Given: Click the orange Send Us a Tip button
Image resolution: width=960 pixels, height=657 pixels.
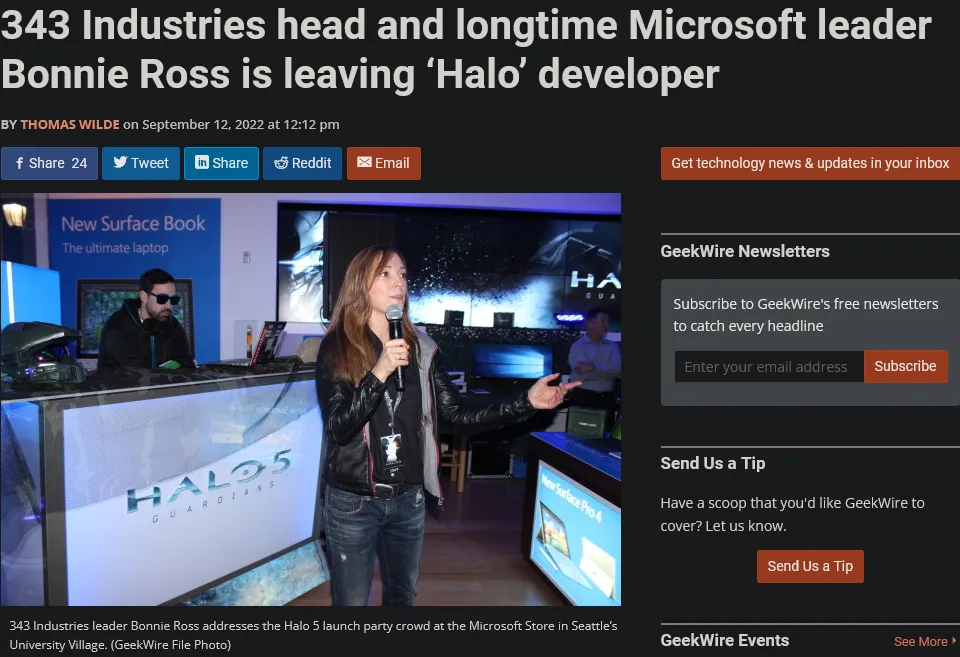Looking at the screenshot, I should [x=810, y=566].
